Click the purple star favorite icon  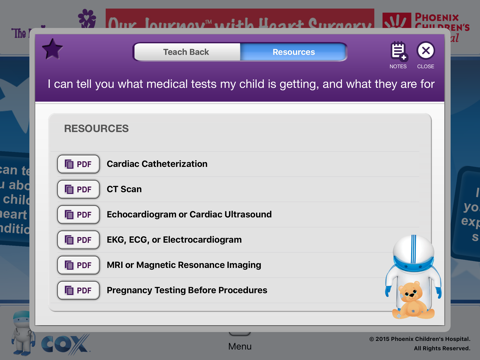(53, 49)
